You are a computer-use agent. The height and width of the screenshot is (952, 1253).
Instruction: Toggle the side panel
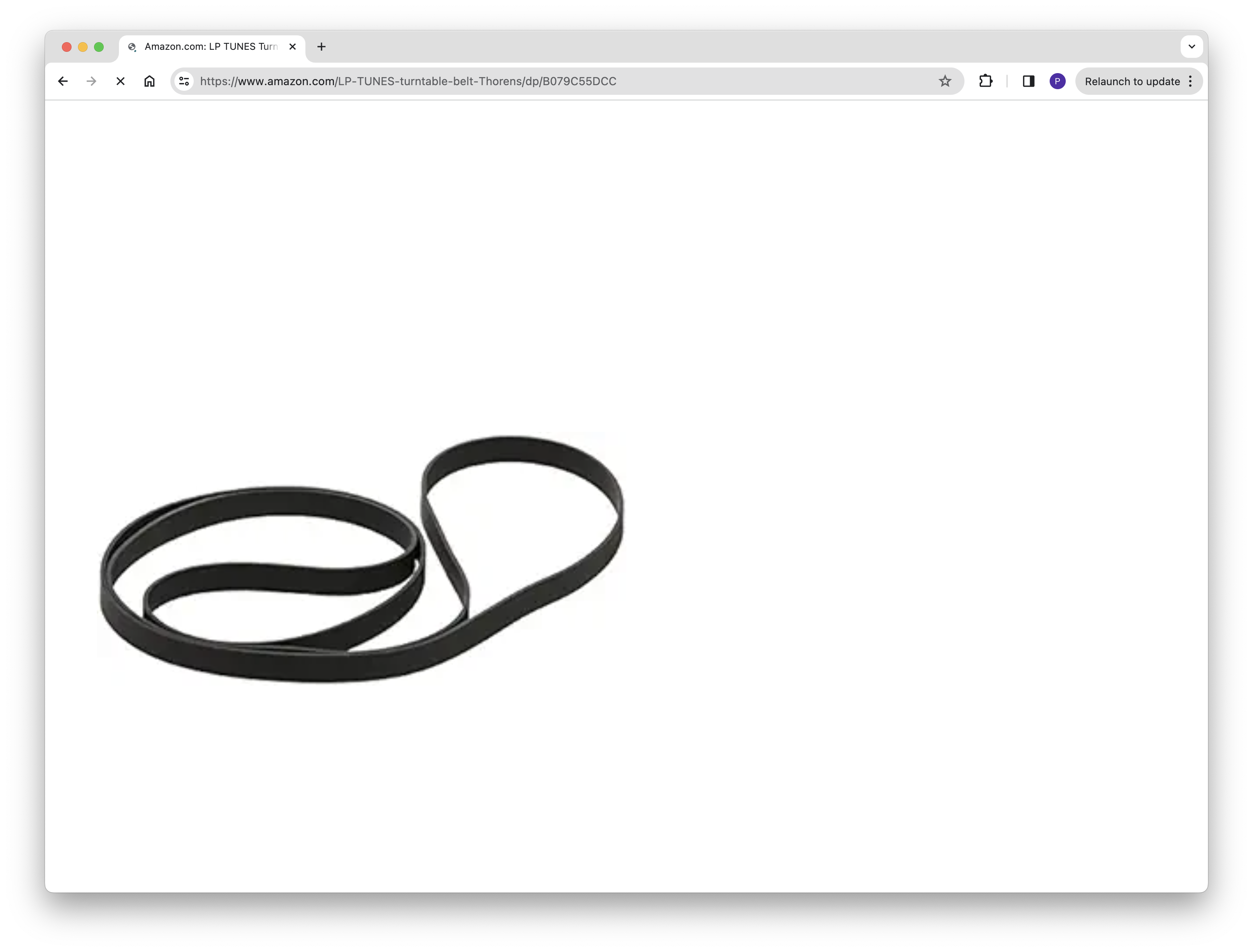click(1028, 81)
